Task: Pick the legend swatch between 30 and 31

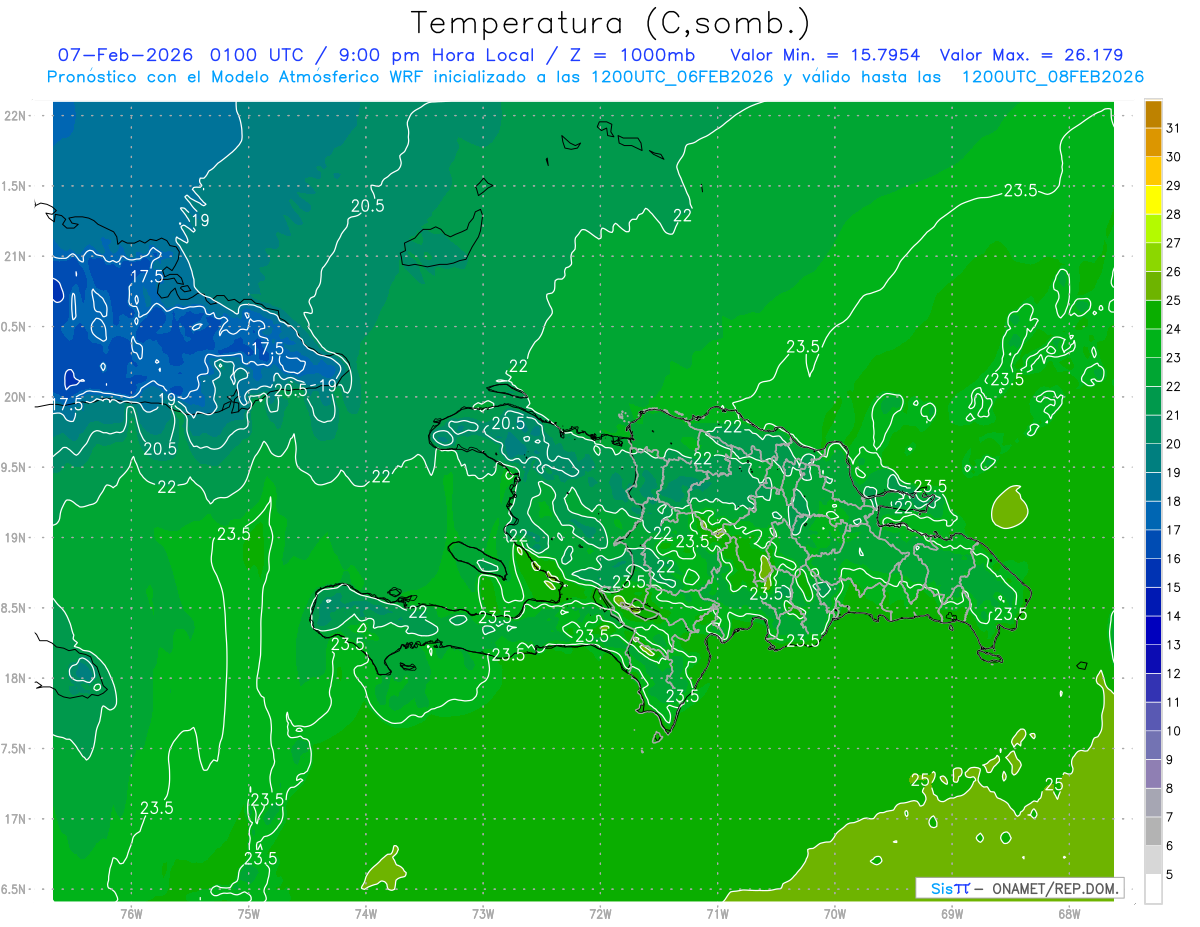Action: click(1154, 142)
